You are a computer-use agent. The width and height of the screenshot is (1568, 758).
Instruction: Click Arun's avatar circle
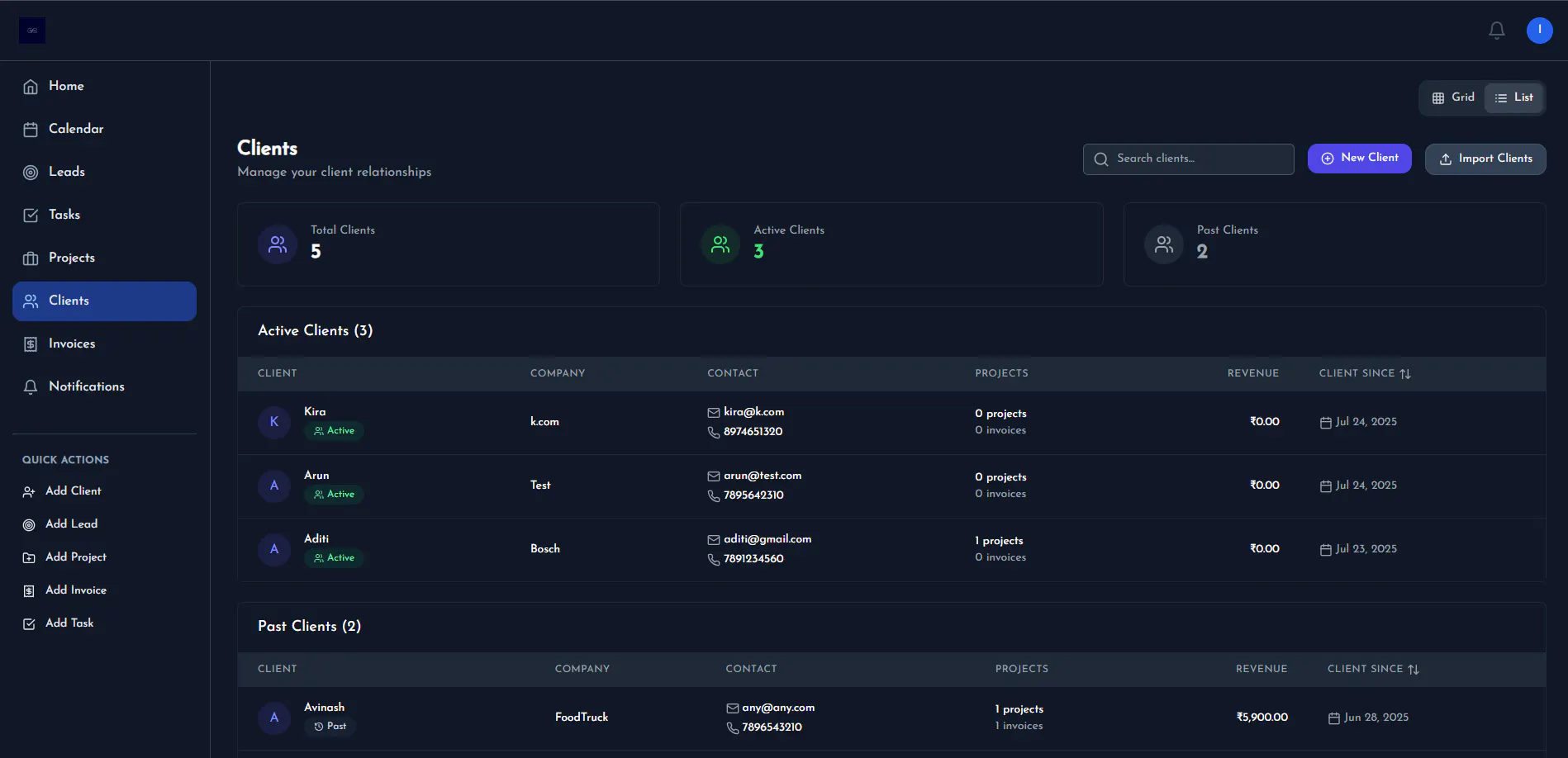[274, 486]
